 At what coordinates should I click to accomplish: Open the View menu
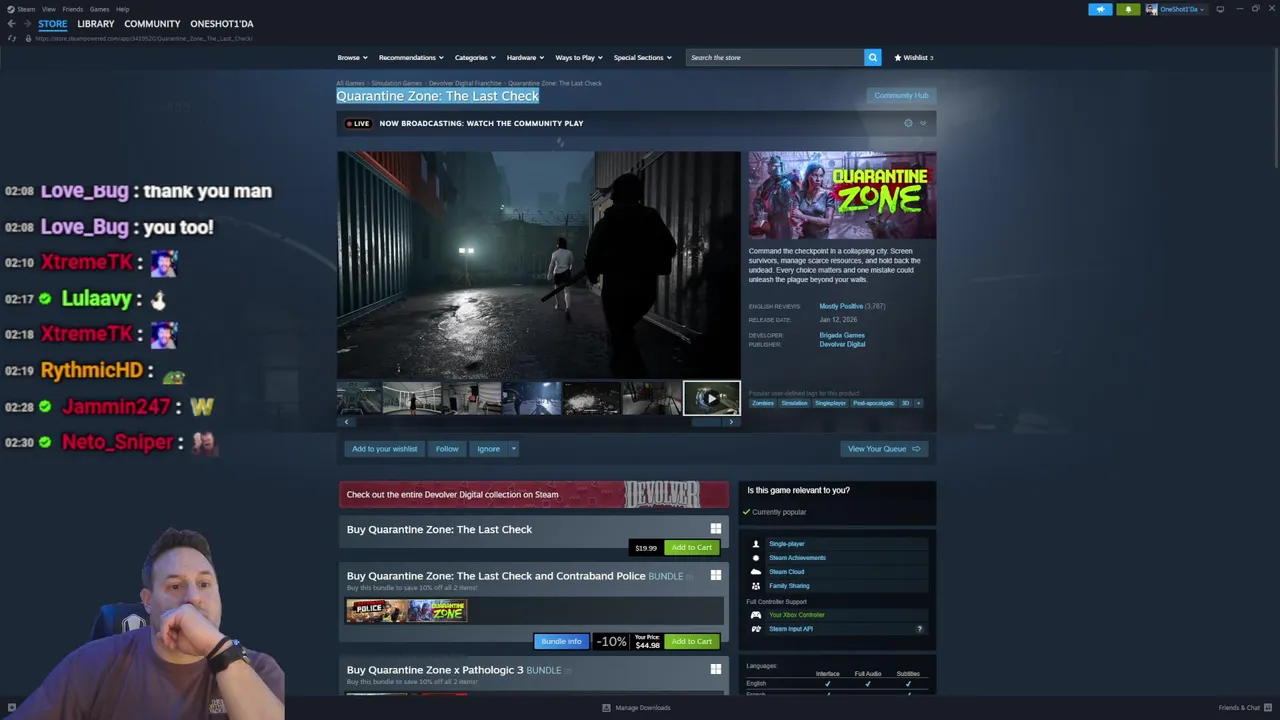pos(48,9)
